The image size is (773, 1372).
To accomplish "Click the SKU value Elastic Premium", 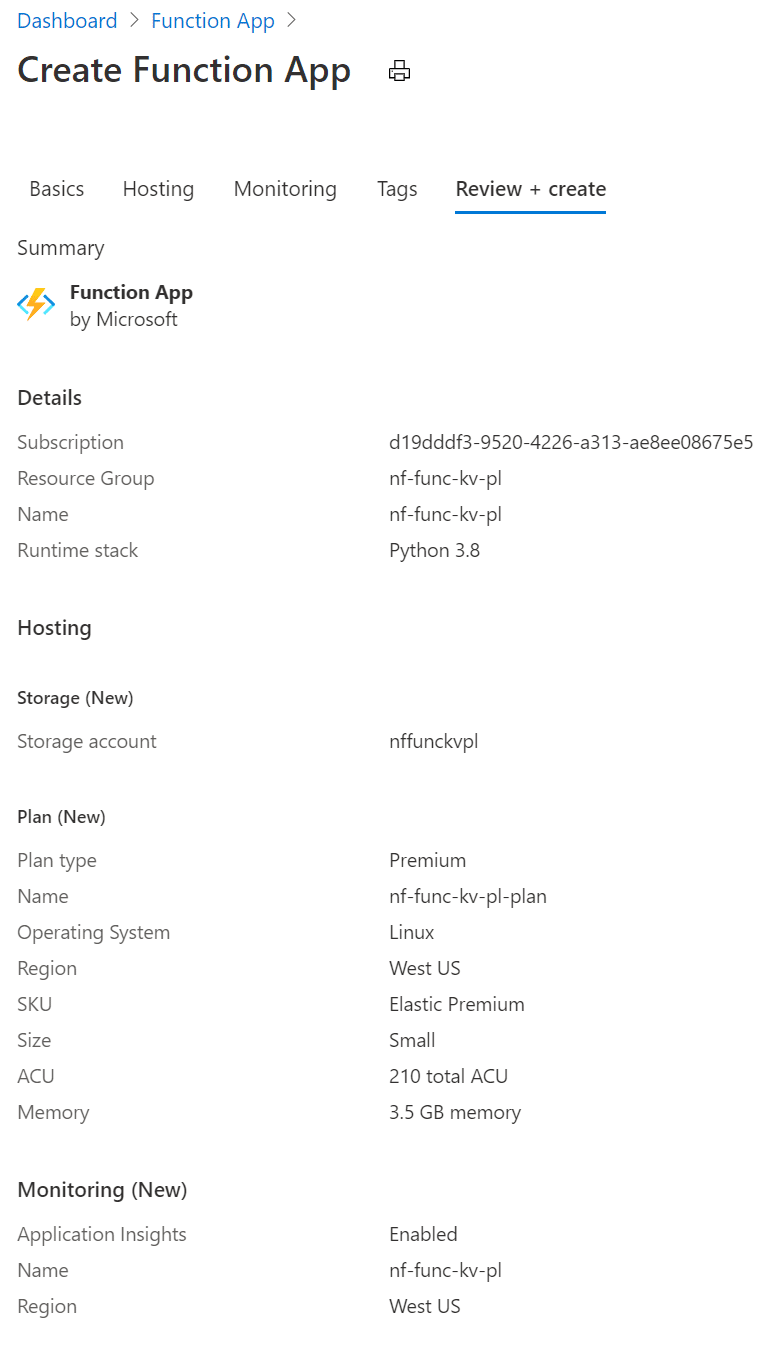I will tap(457, 1004).
